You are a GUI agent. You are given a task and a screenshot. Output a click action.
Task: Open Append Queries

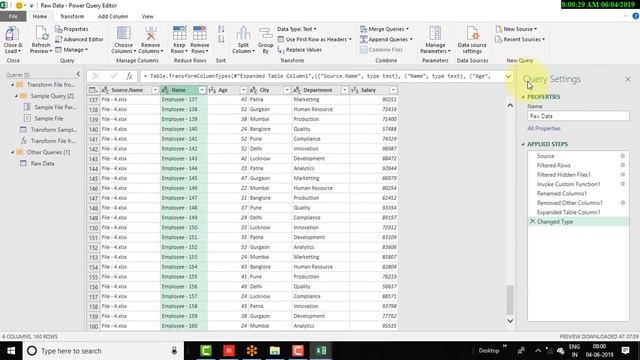point(387,39)
